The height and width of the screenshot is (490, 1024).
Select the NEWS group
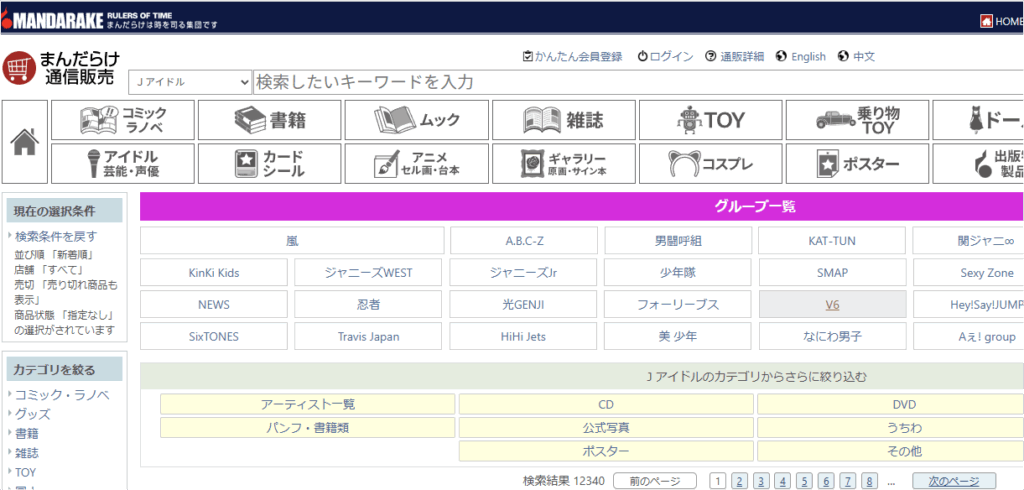[x=214, y=304]
